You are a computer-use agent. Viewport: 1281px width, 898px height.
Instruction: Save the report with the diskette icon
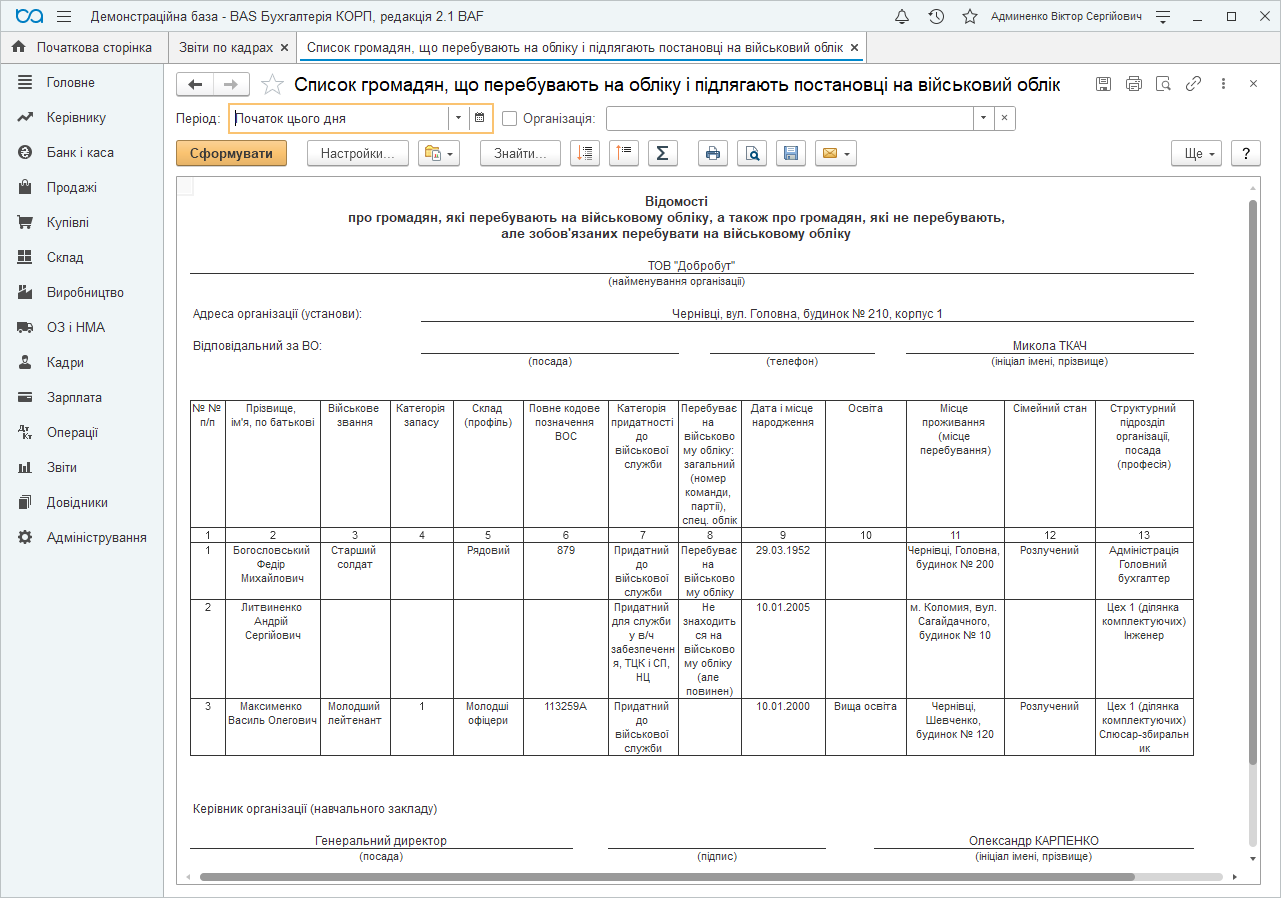coord(791,153)
